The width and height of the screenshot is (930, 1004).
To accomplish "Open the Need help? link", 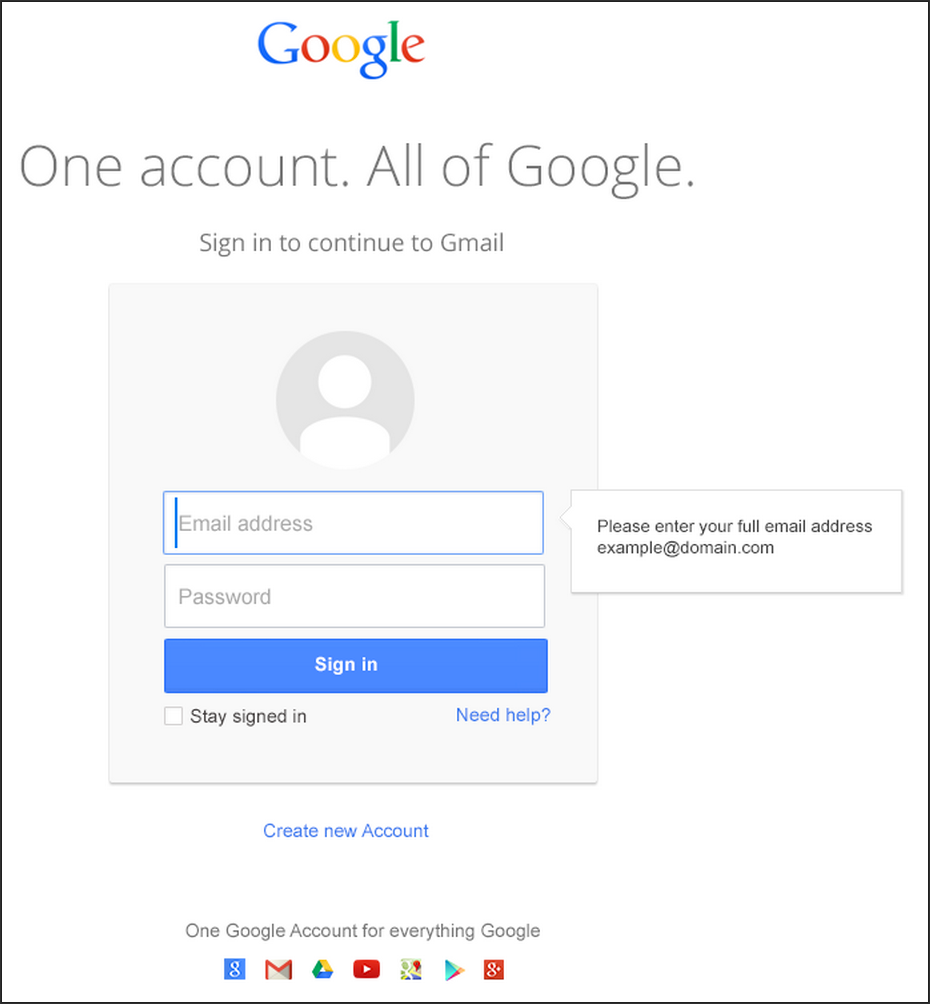I will coord(503,715).
